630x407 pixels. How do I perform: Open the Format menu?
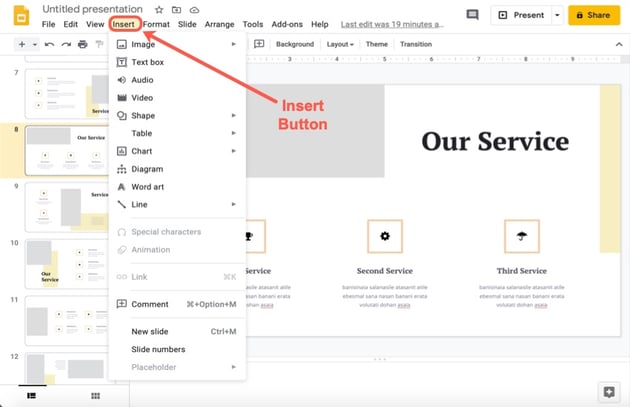155,24
